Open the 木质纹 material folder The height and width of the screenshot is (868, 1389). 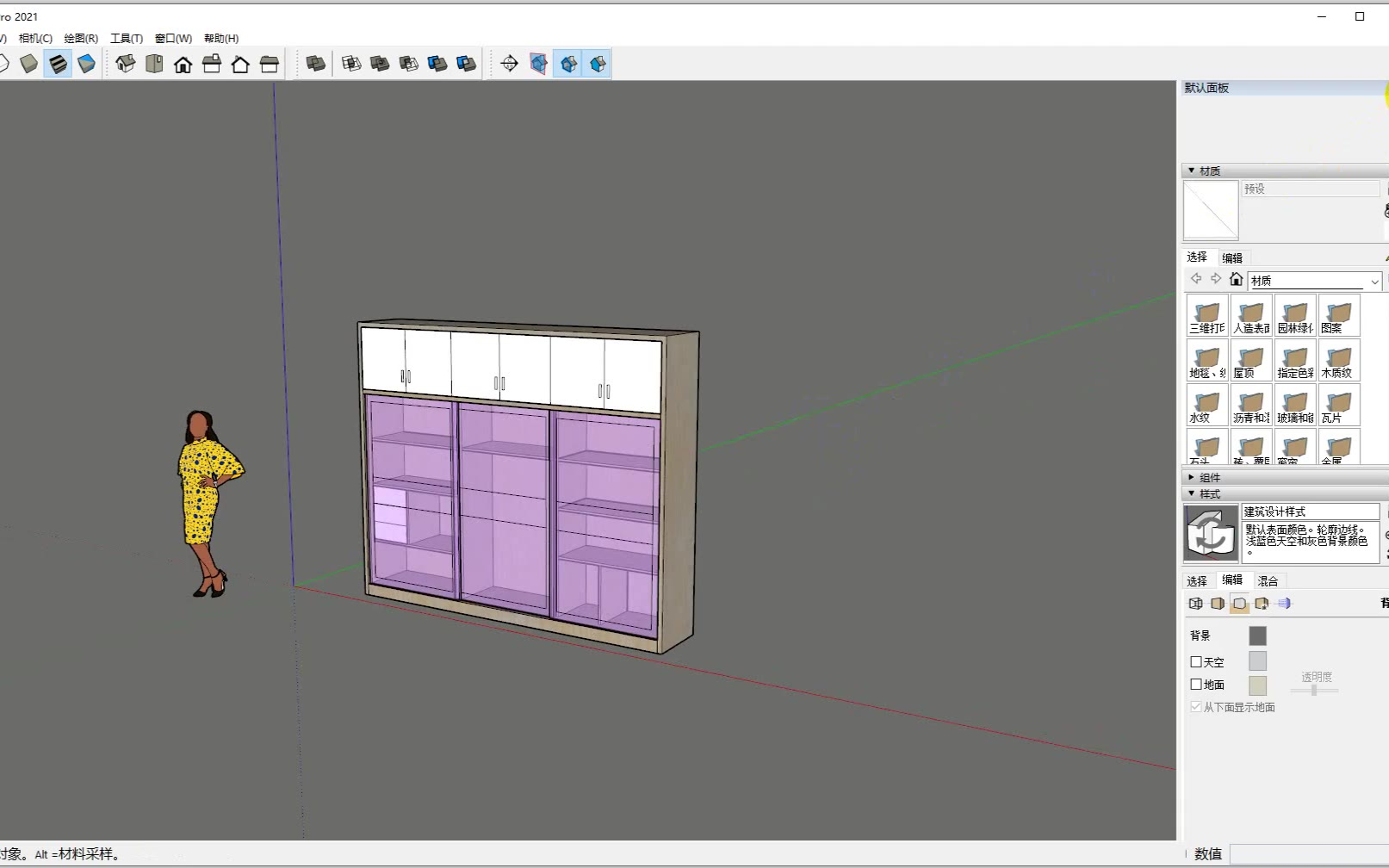pos(1338,360)
